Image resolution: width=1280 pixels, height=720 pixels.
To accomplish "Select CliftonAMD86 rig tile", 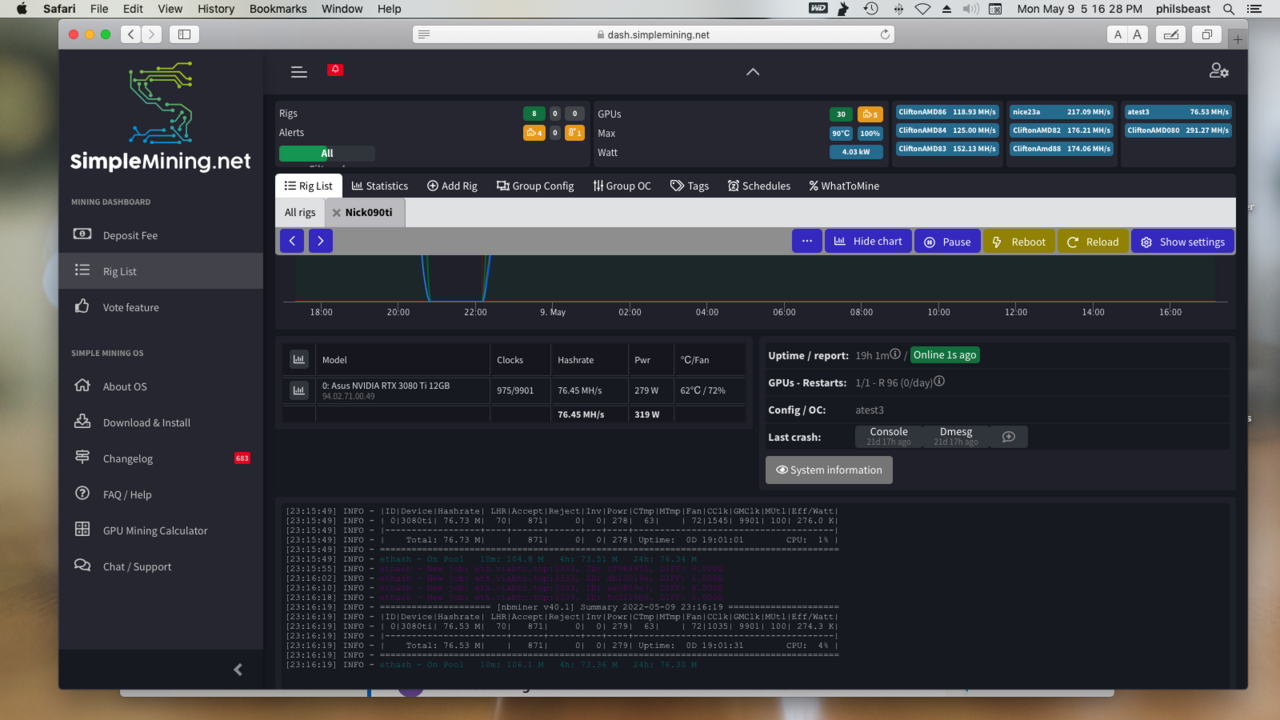I will click(x=947, y=112).
